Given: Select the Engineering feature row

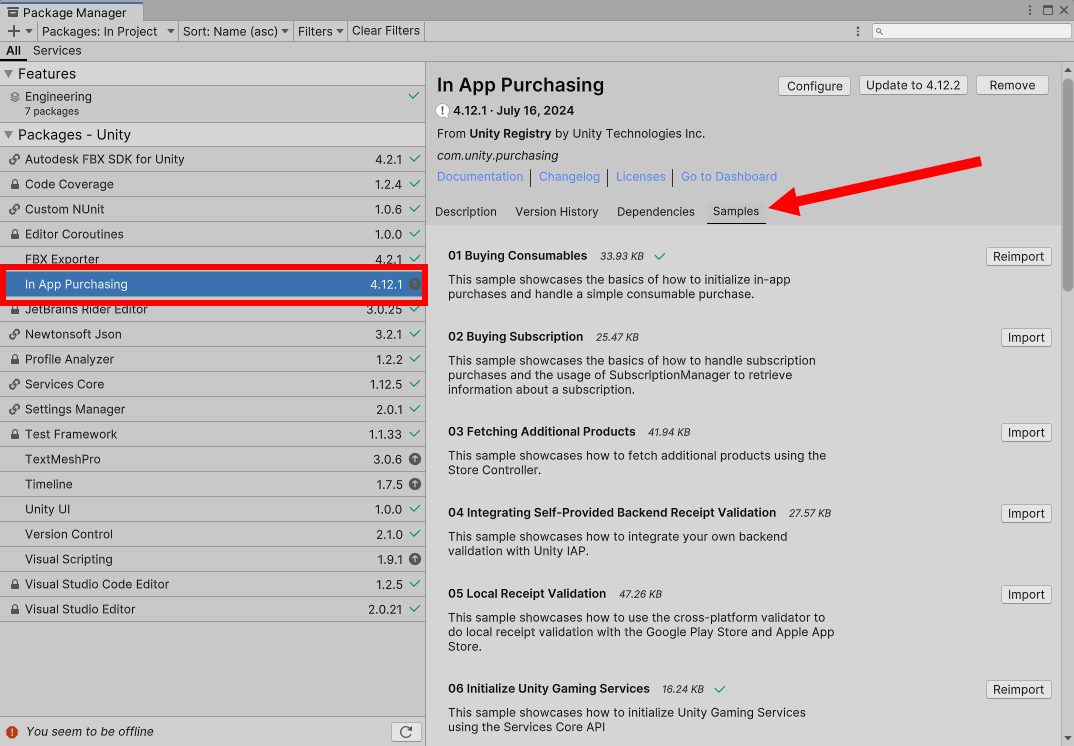Looking at the screenshot, I should (x=212, y=103).
